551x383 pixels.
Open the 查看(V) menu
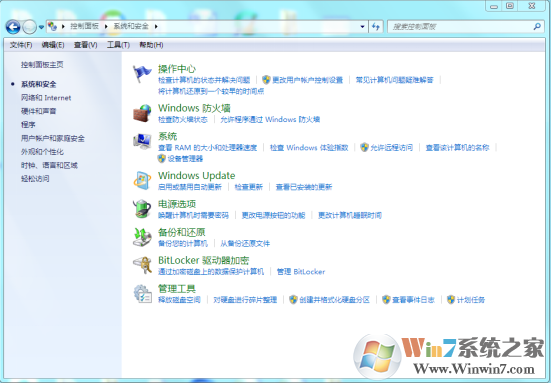click(85, 45)
